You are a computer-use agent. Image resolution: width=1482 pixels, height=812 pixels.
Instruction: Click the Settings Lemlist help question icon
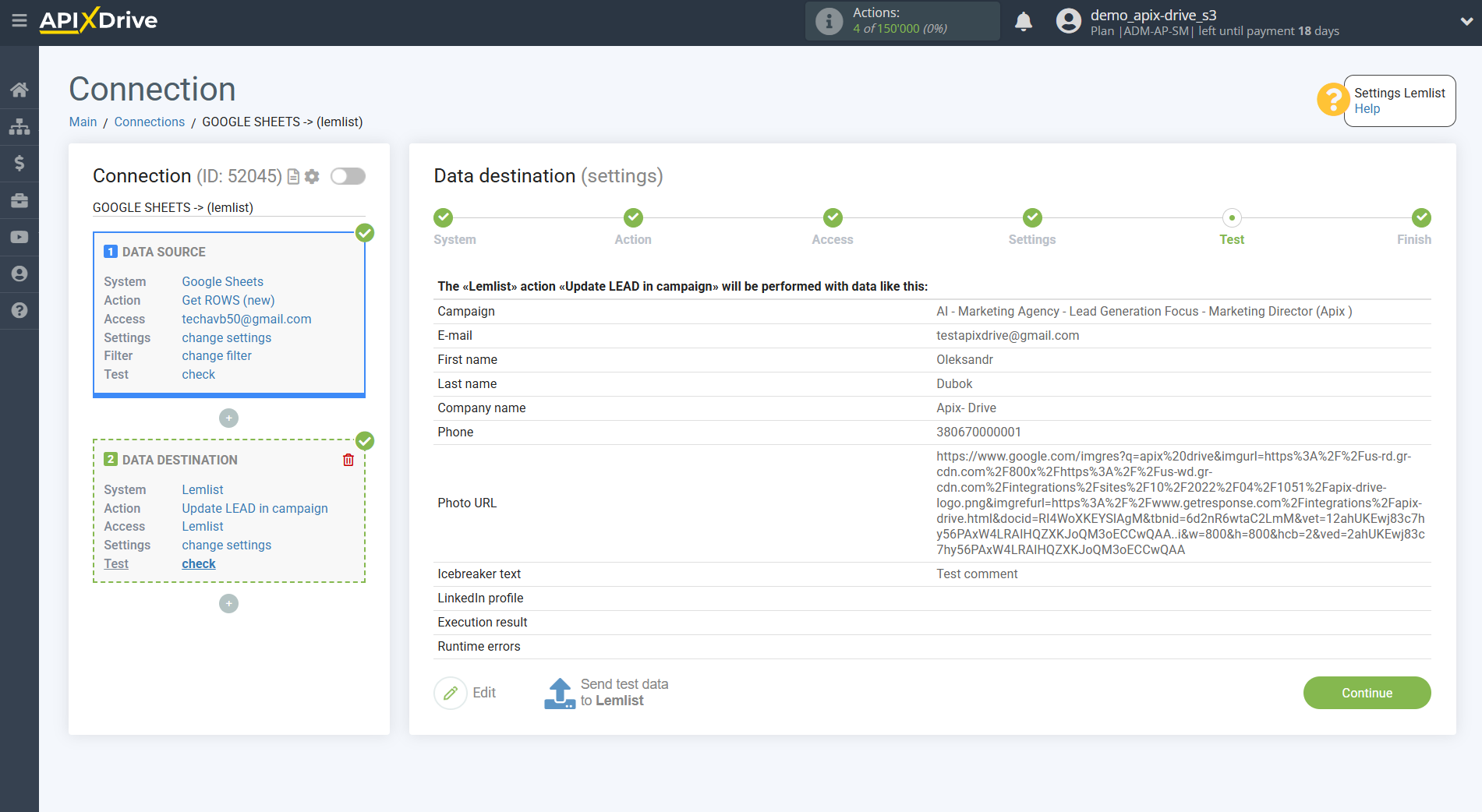point(1332,99)
